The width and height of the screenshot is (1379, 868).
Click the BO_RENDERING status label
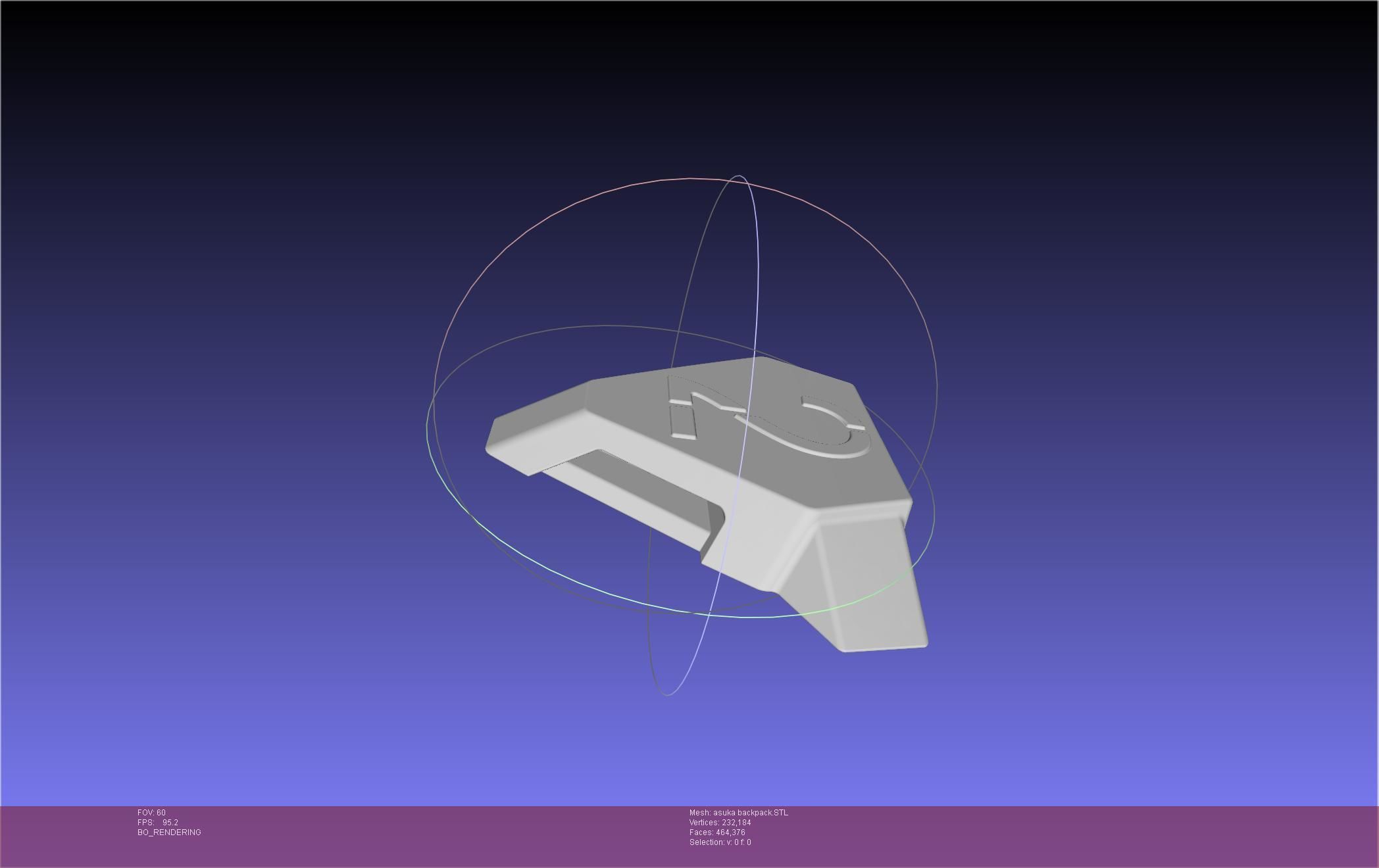(169, 832)
